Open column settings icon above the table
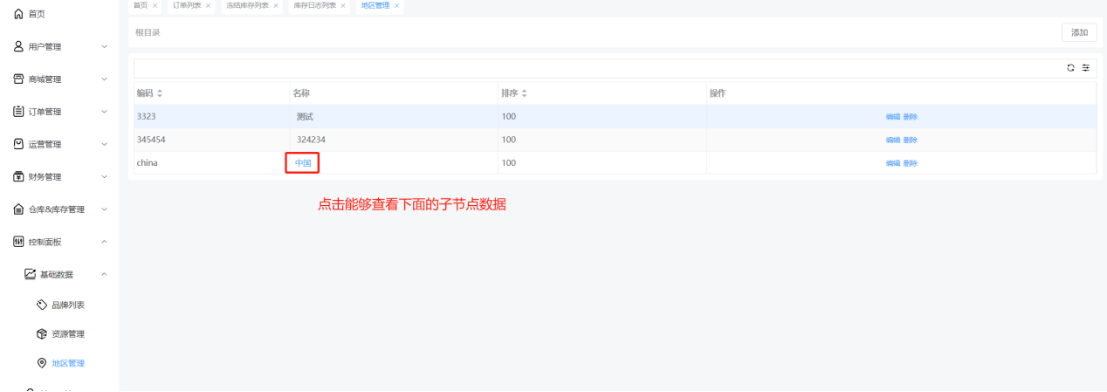Screen dimensions: 1107x392 coord(1086,68)
